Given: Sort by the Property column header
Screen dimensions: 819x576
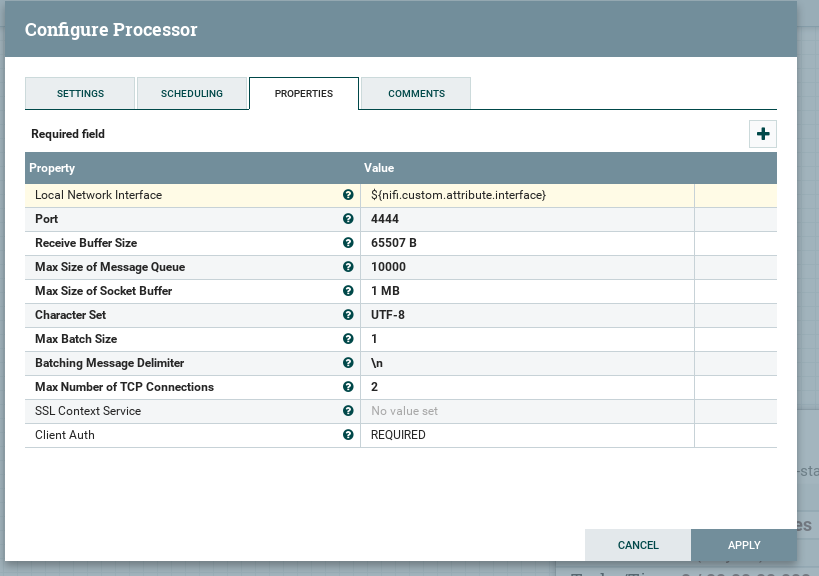Looking at the screenshot, I should pos(52,168).
